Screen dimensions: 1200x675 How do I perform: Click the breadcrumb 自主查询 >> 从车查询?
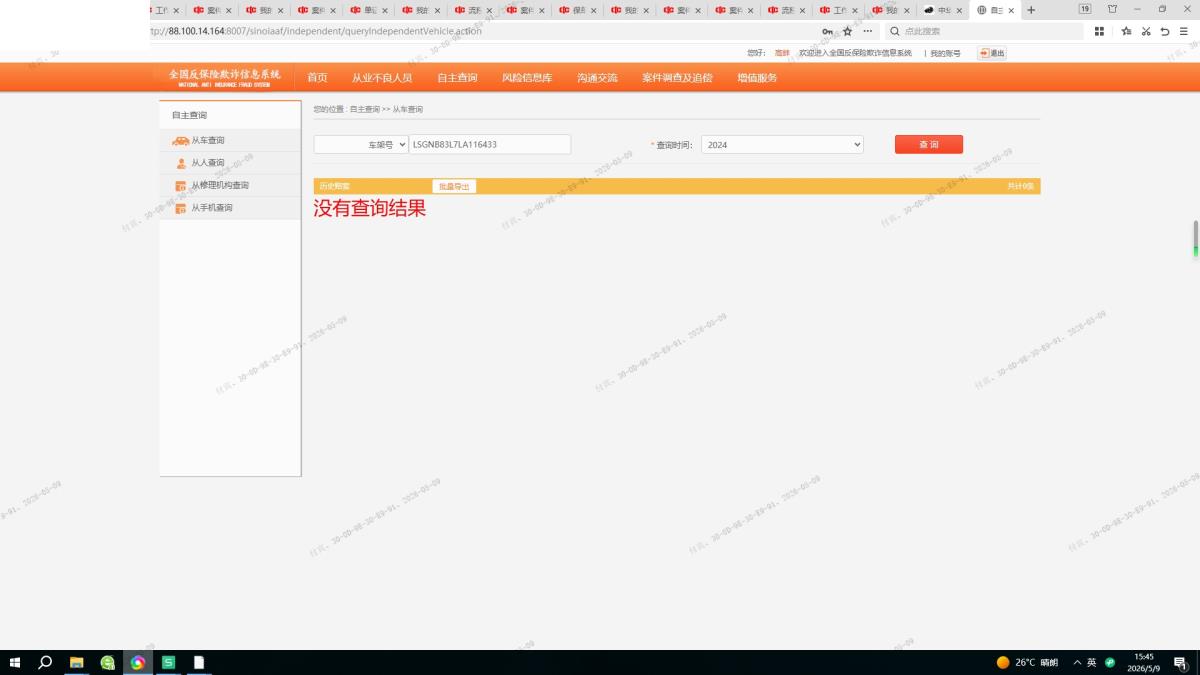coord(386,109)
